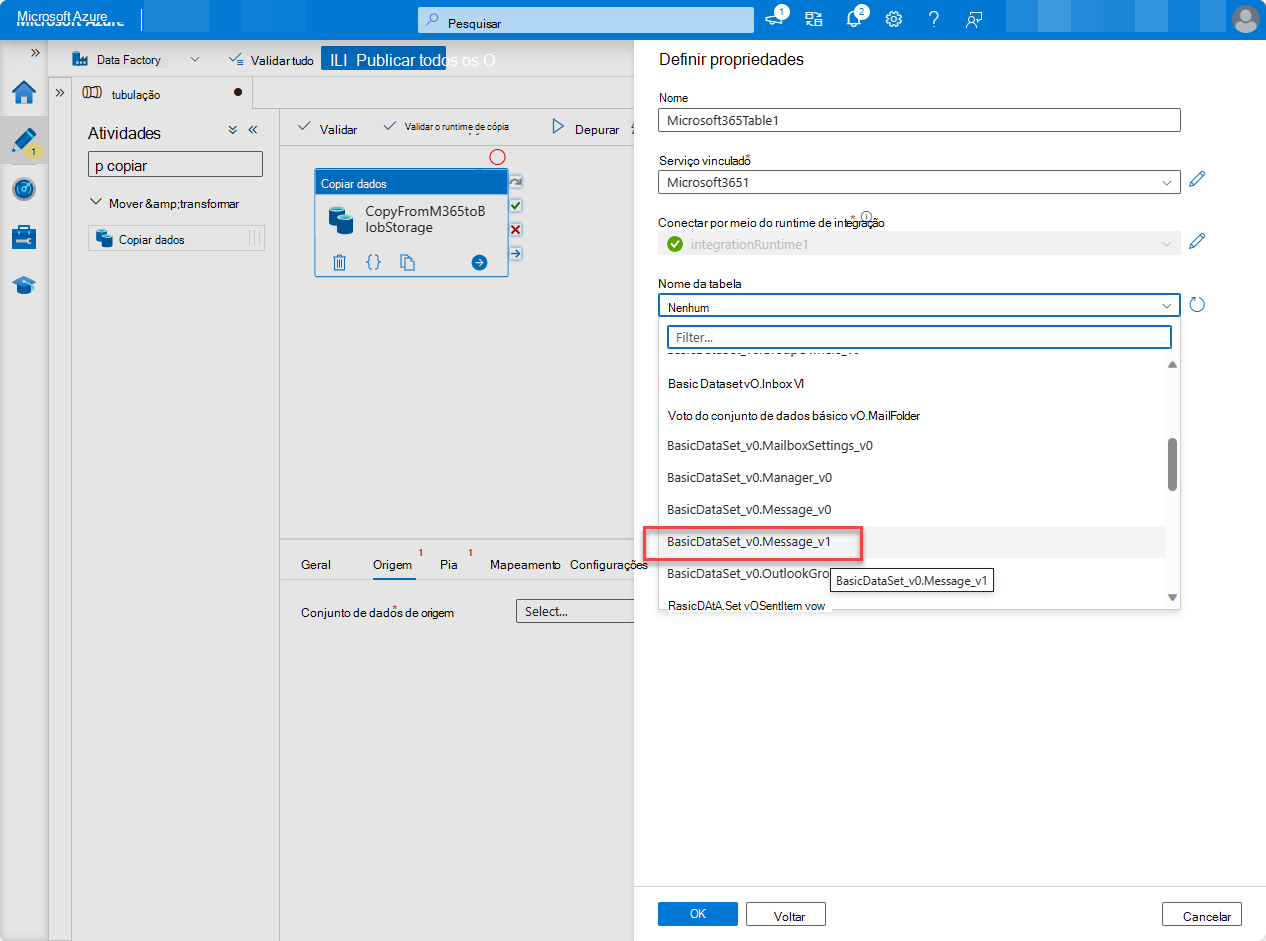
Task: Open the Home icon in left sidebar
Action: click(x=23, y=93)
